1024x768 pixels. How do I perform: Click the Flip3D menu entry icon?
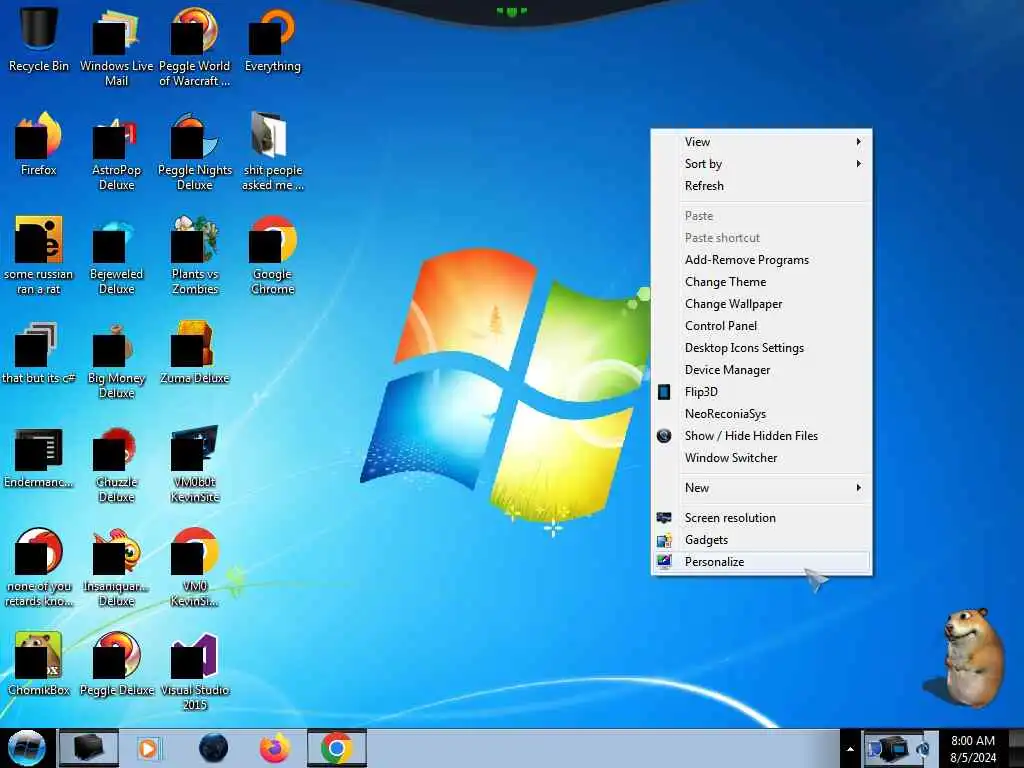point(664,392)
